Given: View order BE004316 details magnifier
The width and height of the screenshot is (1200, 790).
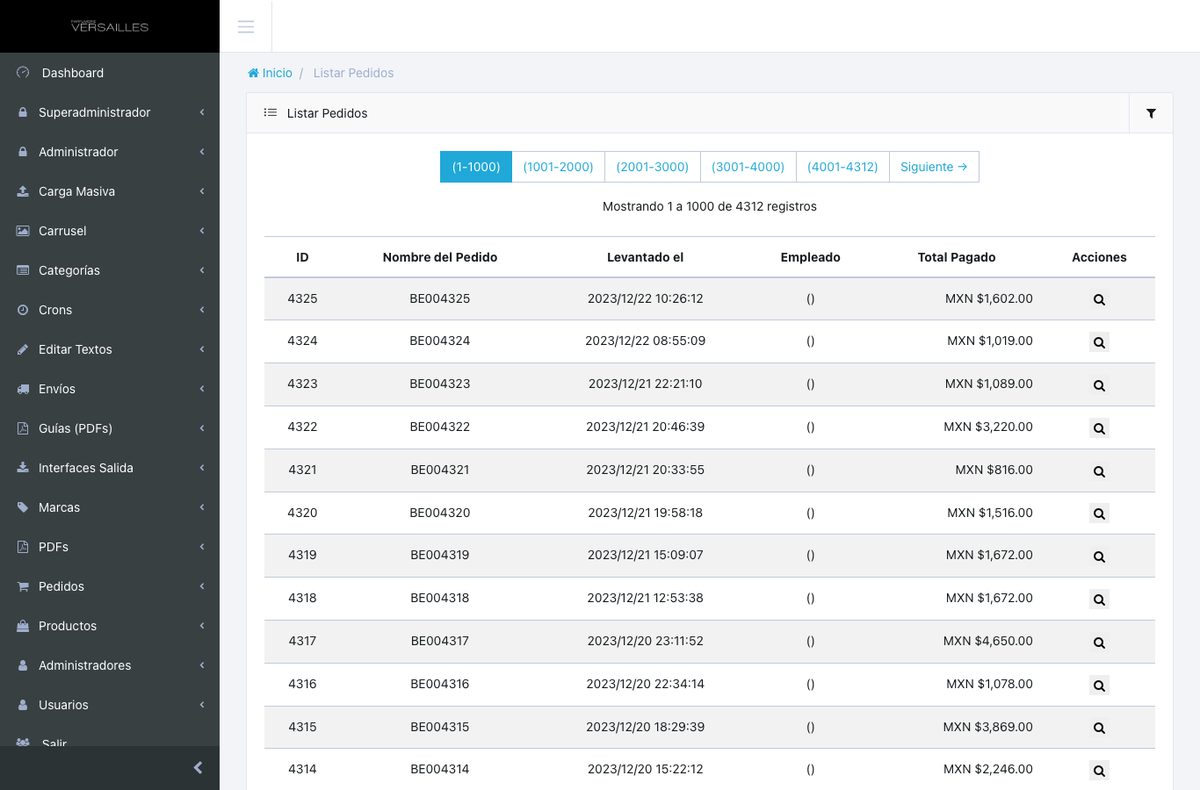Looking at the screenshot, I should coord(1099,686).
